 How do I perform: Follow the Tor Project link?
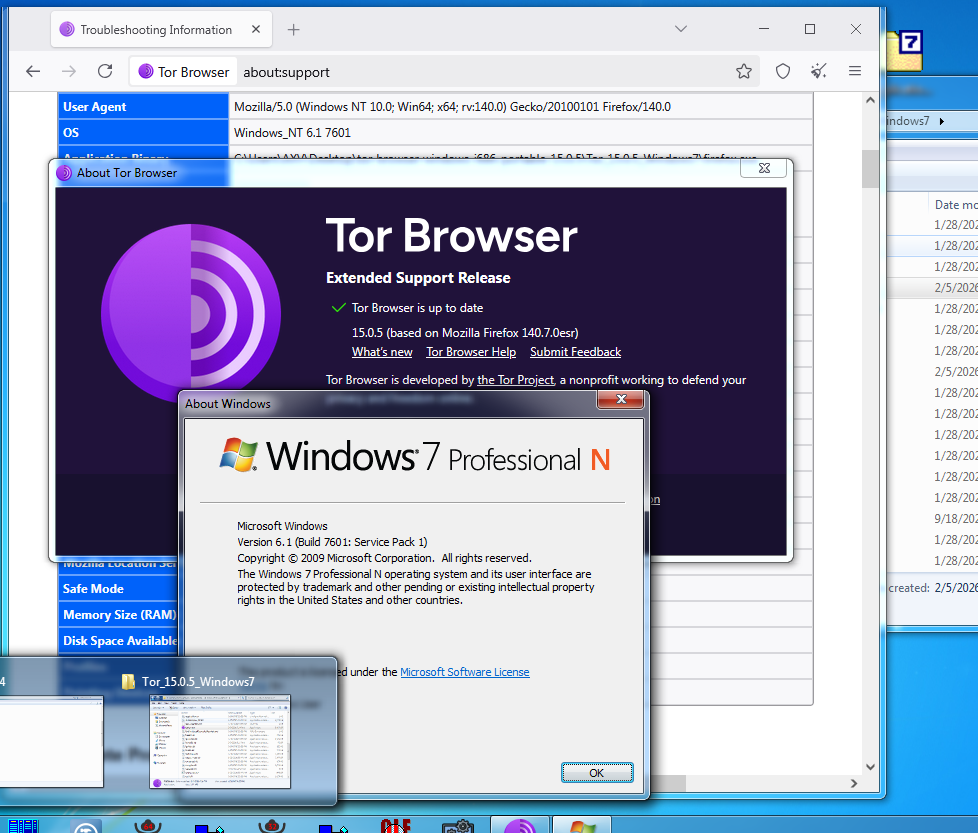515,380
